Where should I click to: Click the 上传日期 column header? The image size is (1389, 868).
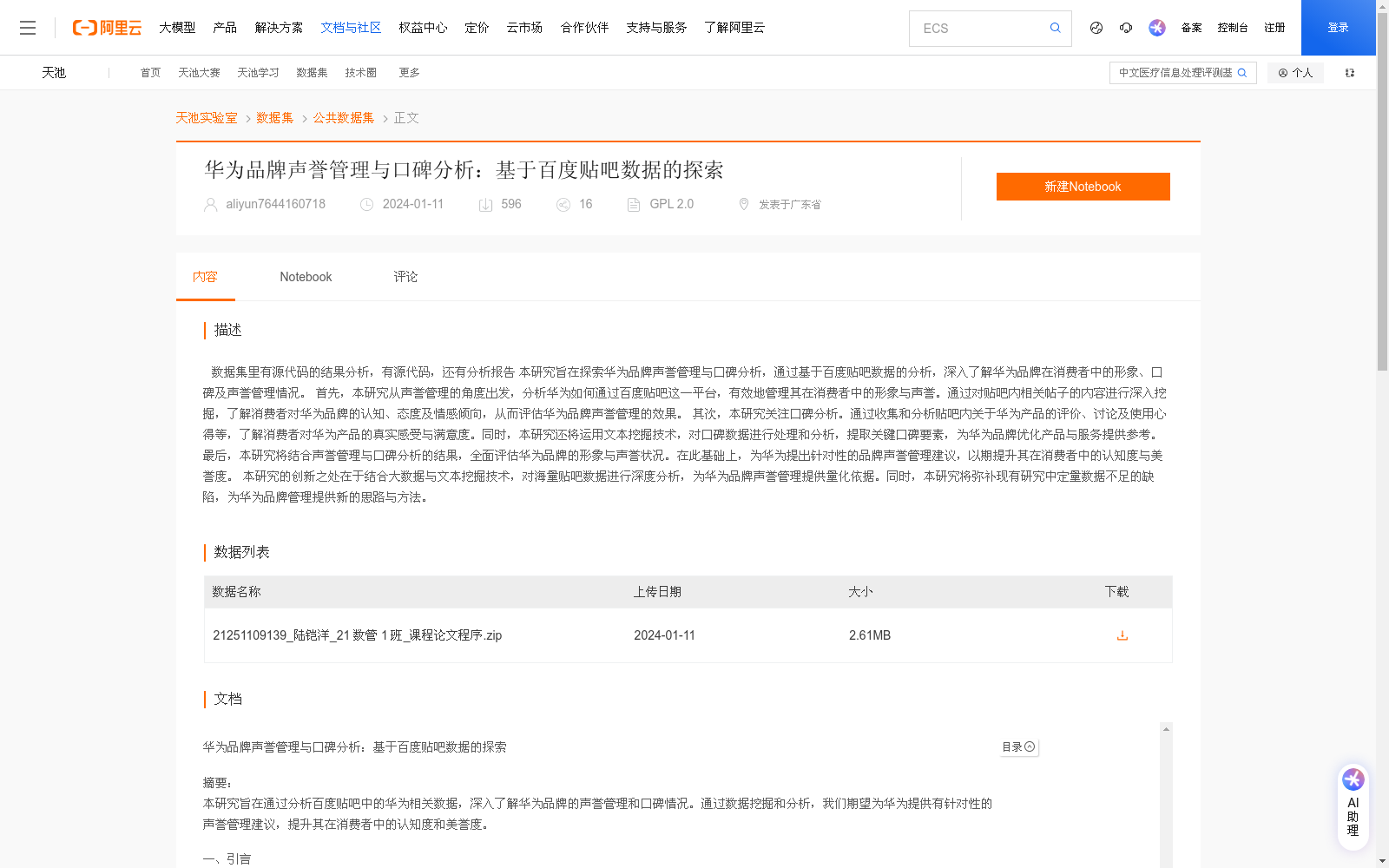(x=657, y=592)
